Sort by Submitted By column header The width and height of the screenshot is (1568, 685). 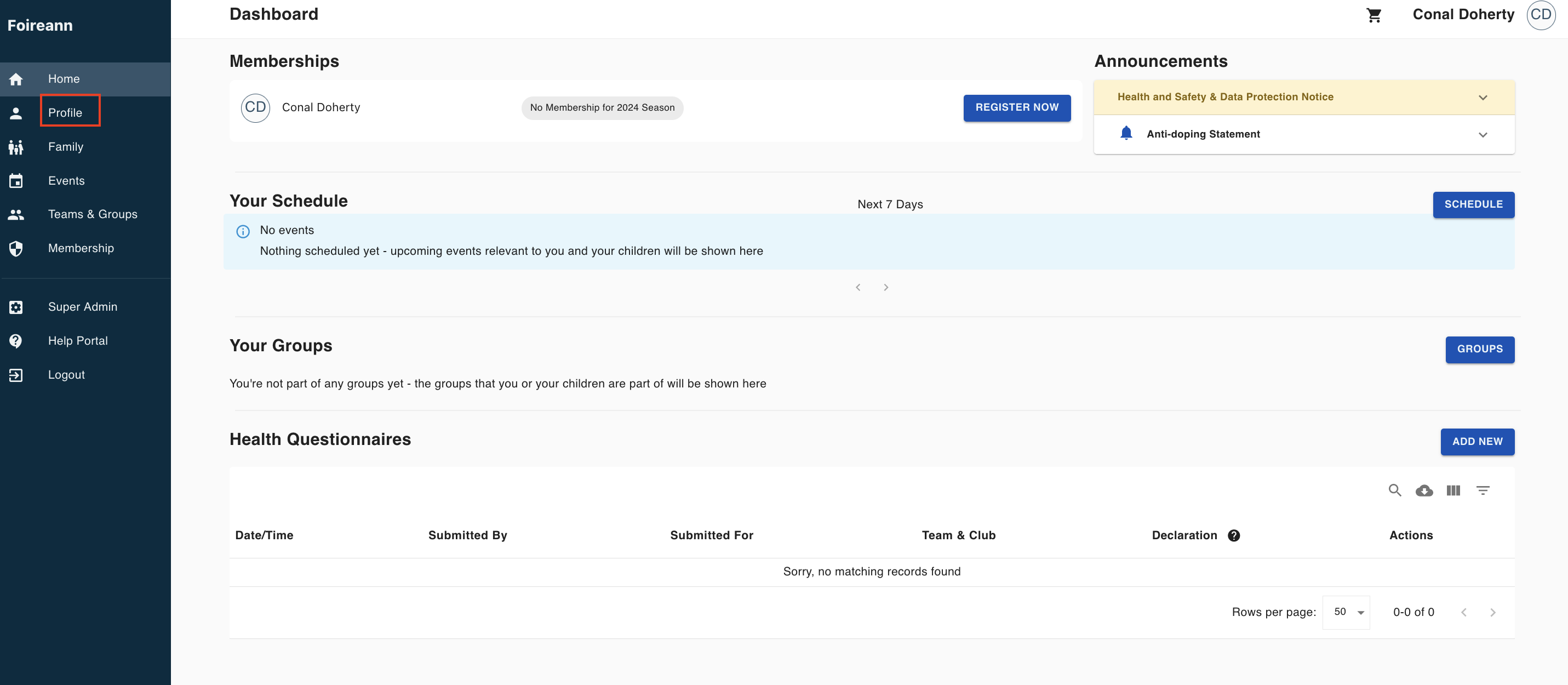(x=467, y=535)
